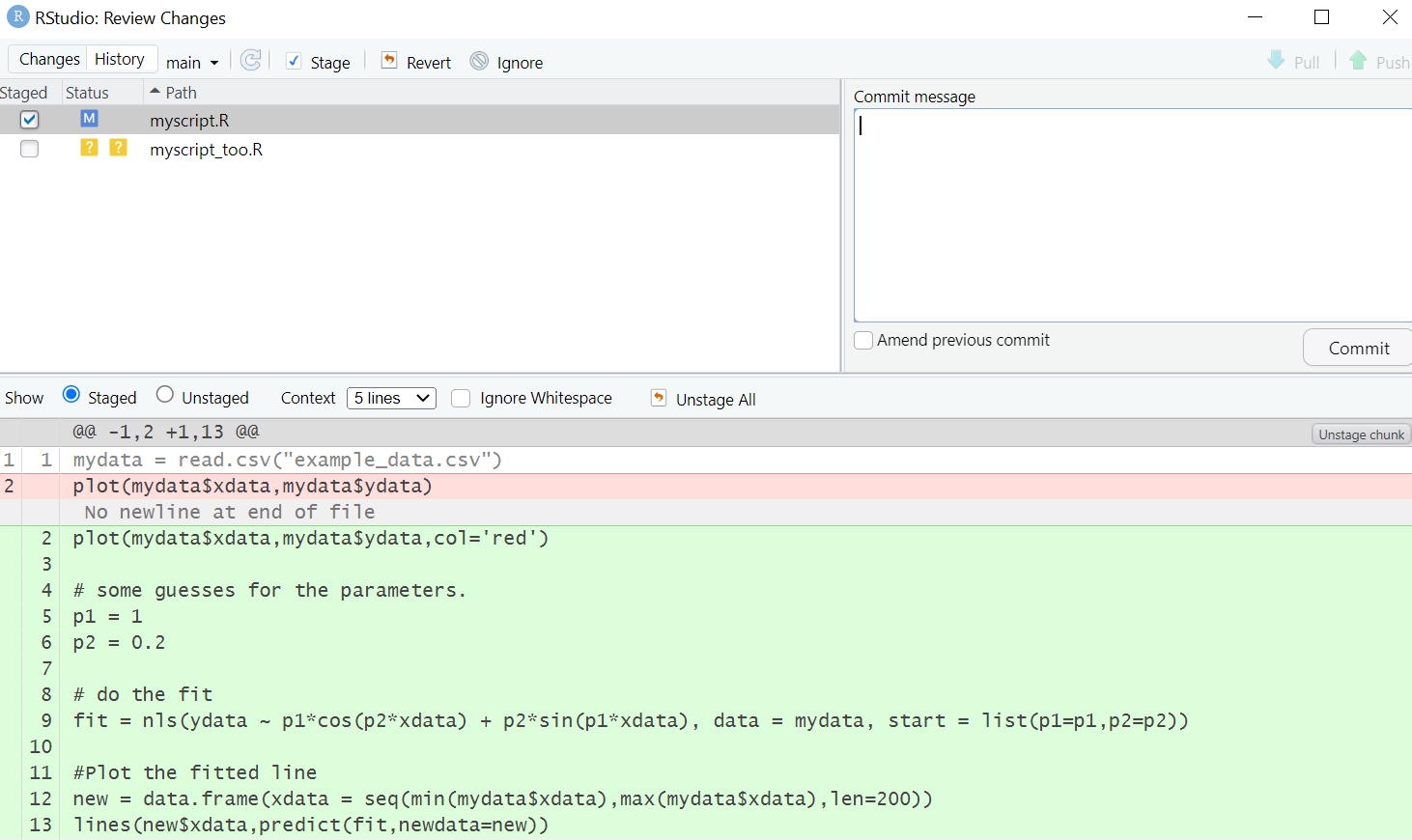Enable Amend previous commit checkbox
1412x840 pixels.
pos(863,340)
